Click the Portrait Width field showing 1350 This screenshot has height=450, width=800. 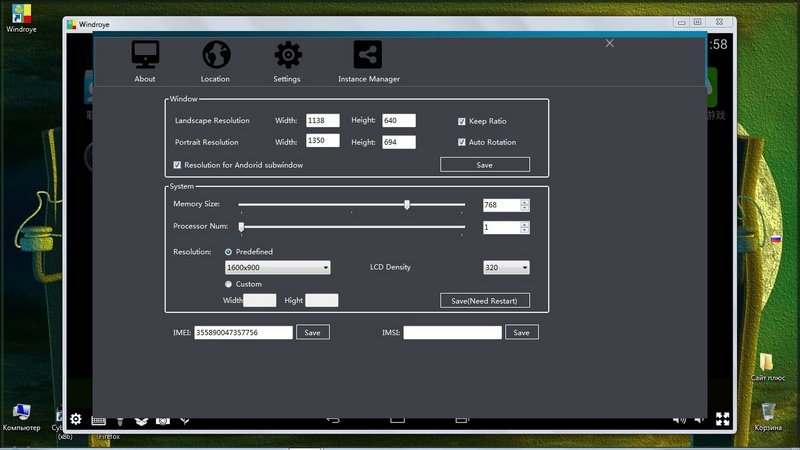click(322, 140)
